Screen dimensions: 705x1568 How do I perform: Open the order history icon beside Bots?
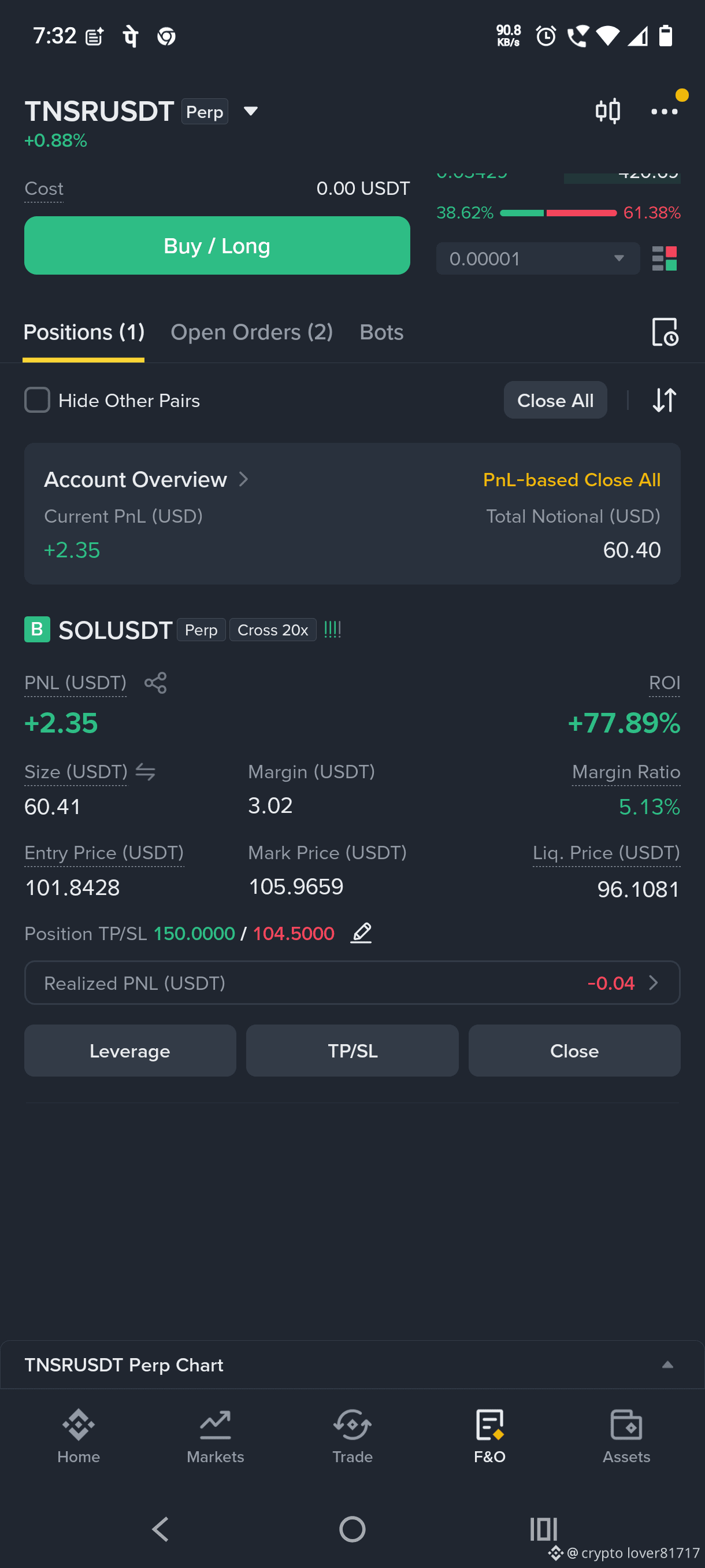[664, 332]
